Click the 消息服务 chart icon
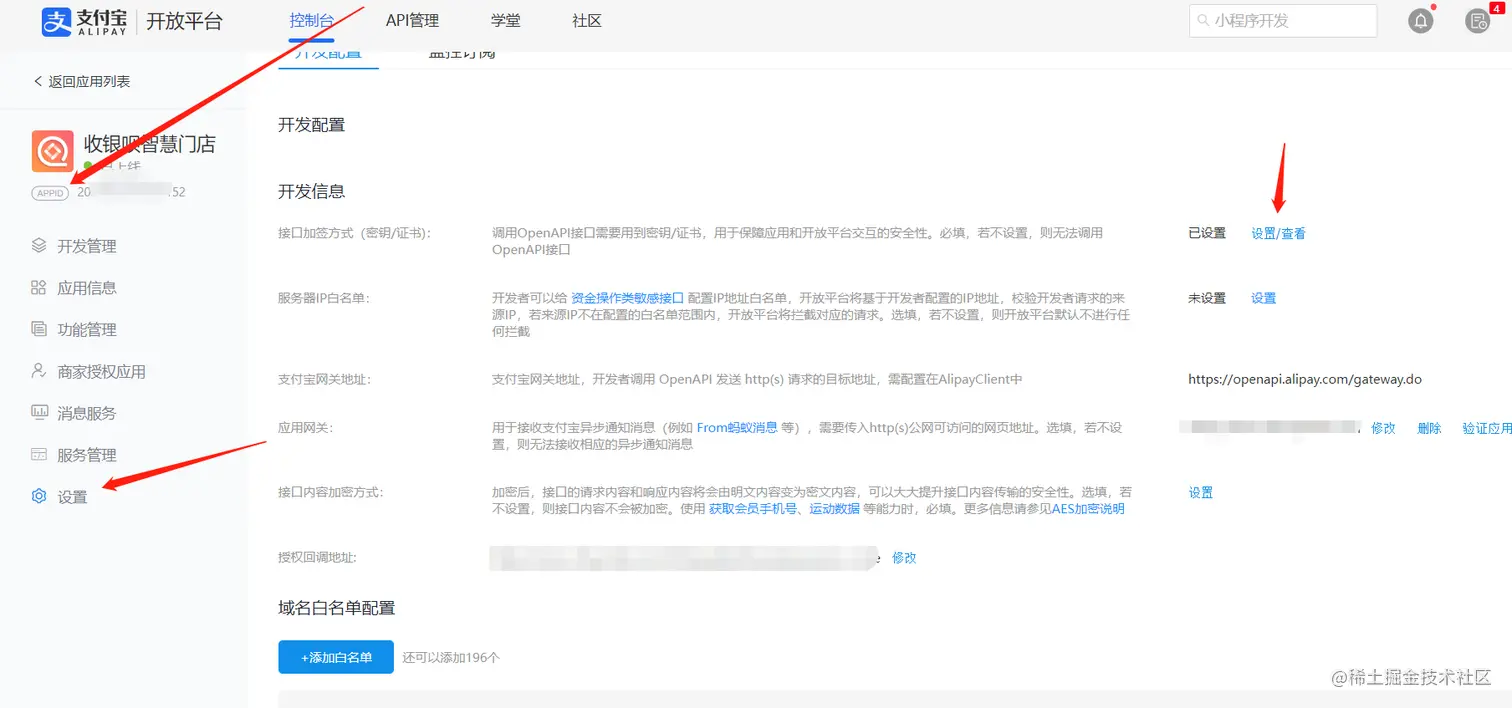 click(x=39, y=413)
